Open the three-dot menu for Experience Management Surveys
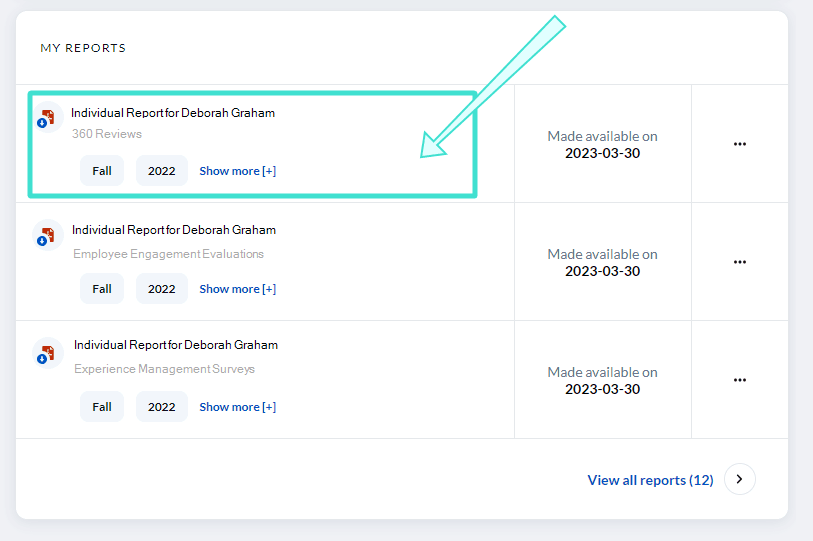The image size is (813, 541). coord(739,380)
